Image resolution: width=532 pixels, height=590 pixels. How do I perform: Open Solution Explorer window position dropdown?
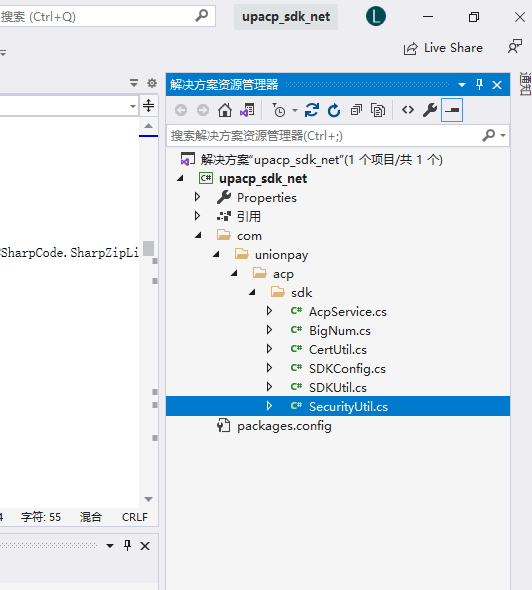tap(462, 85)
